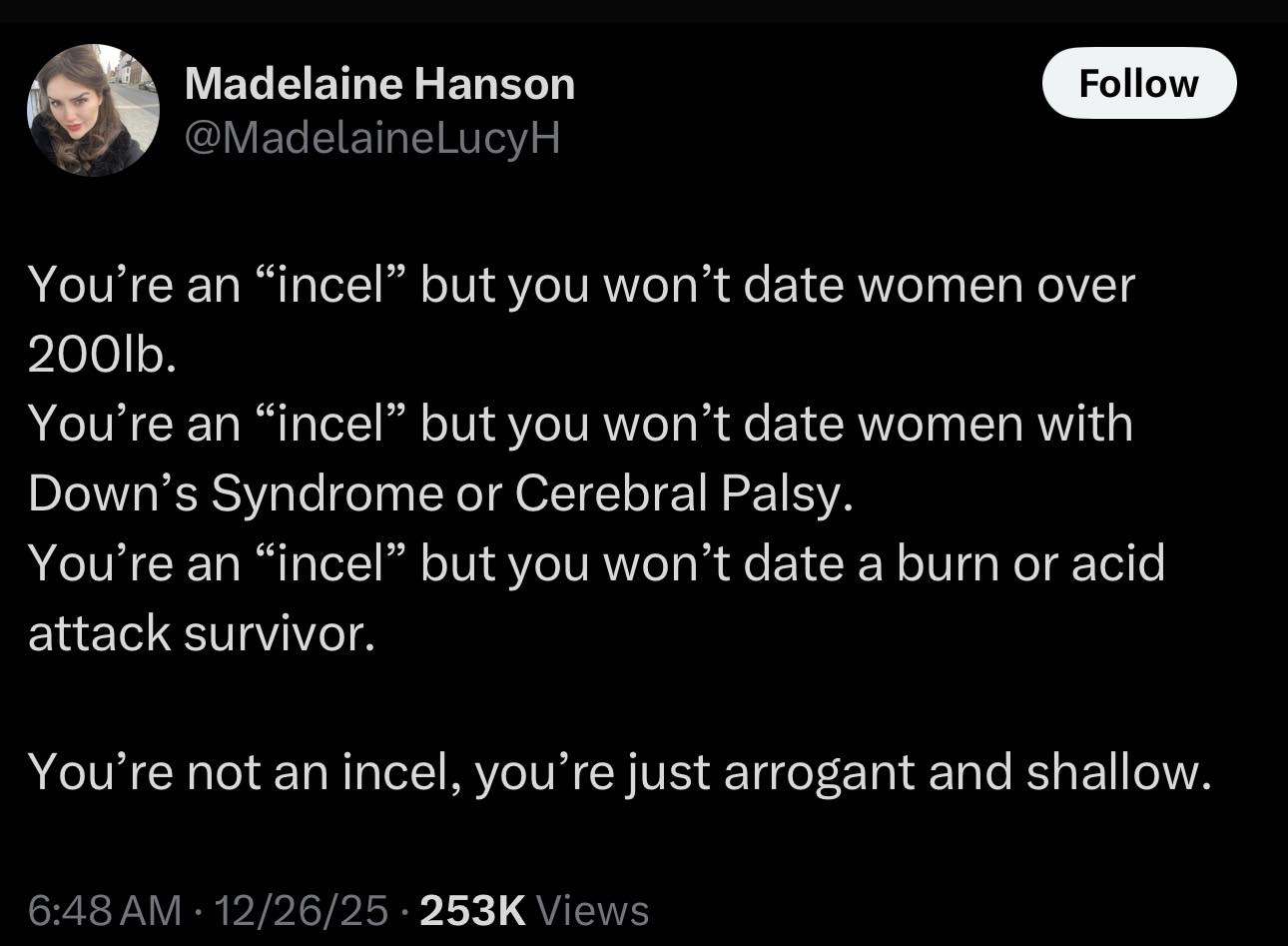Image resolution: width=1288 pixels, height=946 pixels.
Task: Click the phrase "Cerebral Palsy."
Action: click(x=684, y=494)
